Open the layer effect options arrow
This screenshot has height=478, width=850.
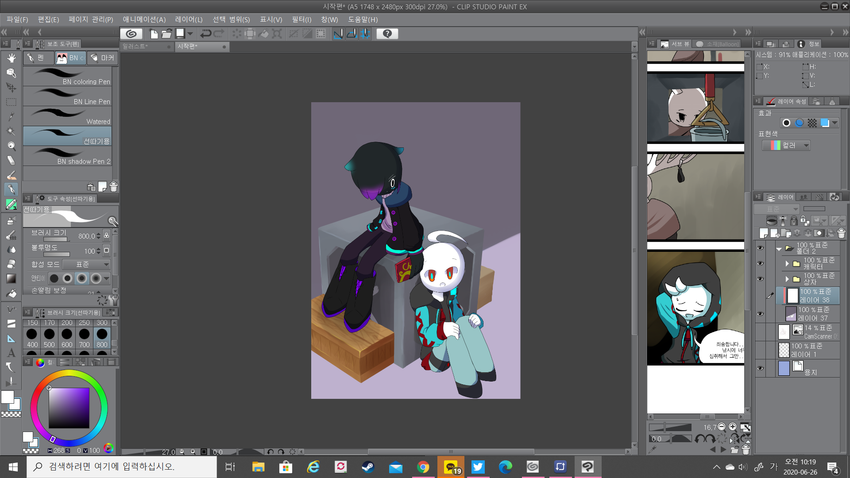click(x=835, y=123)
